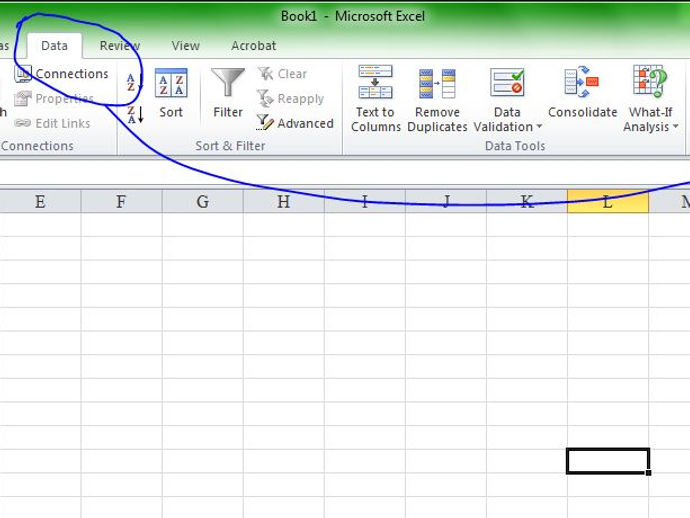Viewport: 690px width, 518px height.
Task: Open the Sort dialog
Action: [171, 93]
